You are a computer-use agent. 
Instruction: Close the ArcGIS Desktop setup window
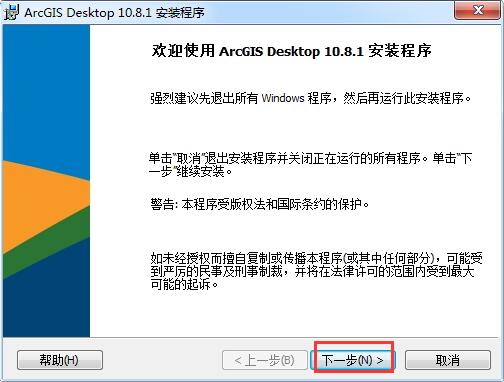[x=478, y=10]
